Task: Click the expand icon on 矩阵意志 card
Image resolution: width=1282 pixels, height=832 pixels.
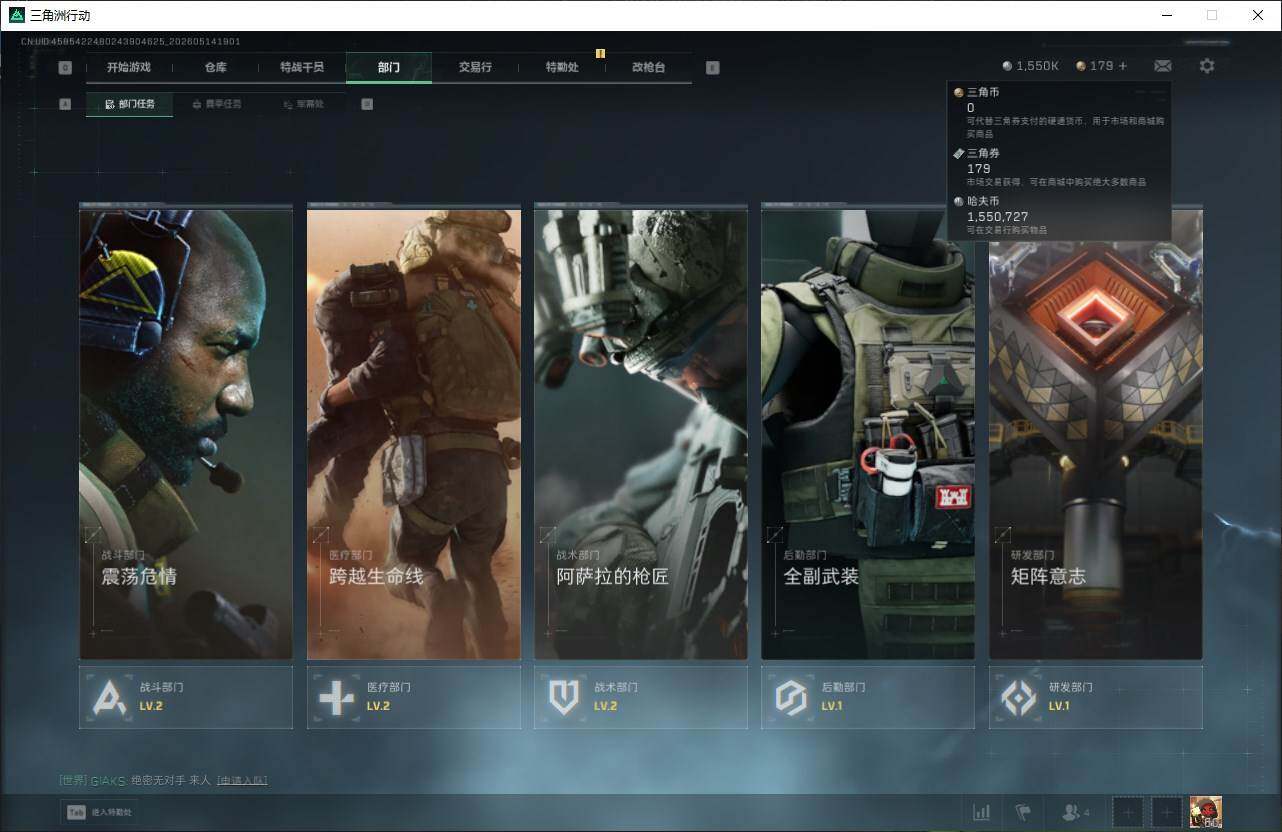Action: [1003, 535]
